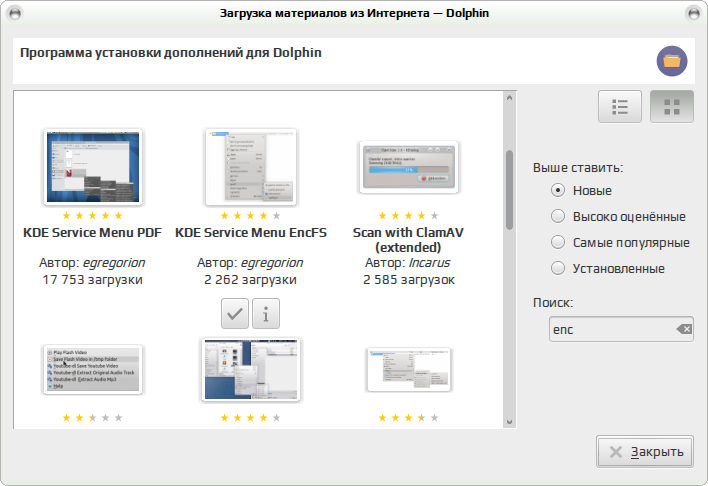This screenshot has height=486, width=708.
Task: Clear the search field text
Action: [685, 329]
